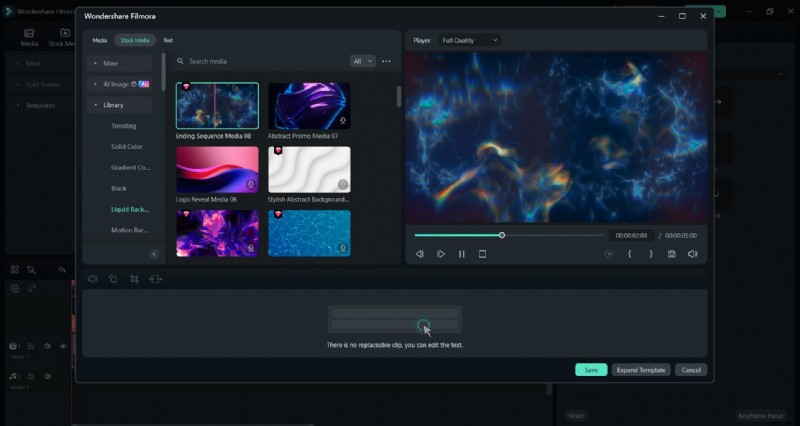Stop the preview with the square button
This screenshot has width=800, height=426.
pyautogui.click(x=482, y=254)
